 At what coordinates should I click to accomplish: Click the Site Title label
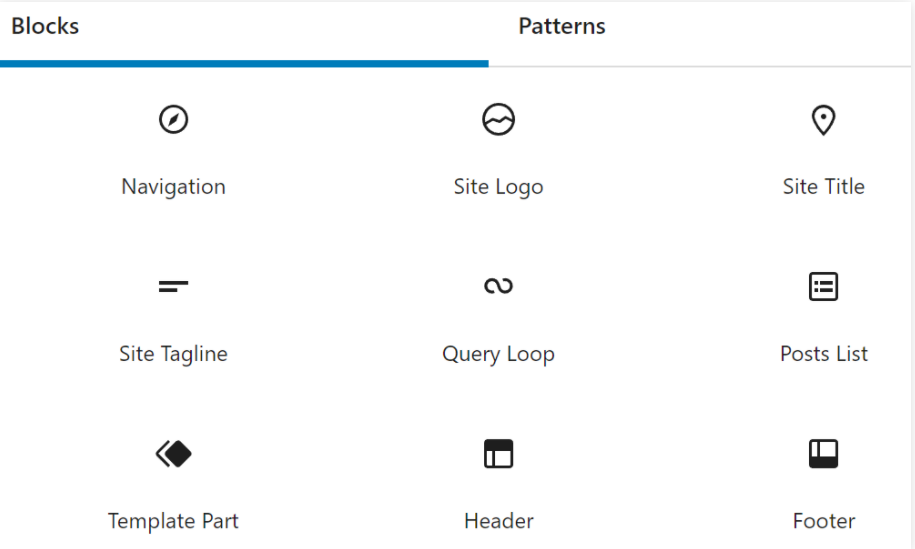click(x=823, y=187)
